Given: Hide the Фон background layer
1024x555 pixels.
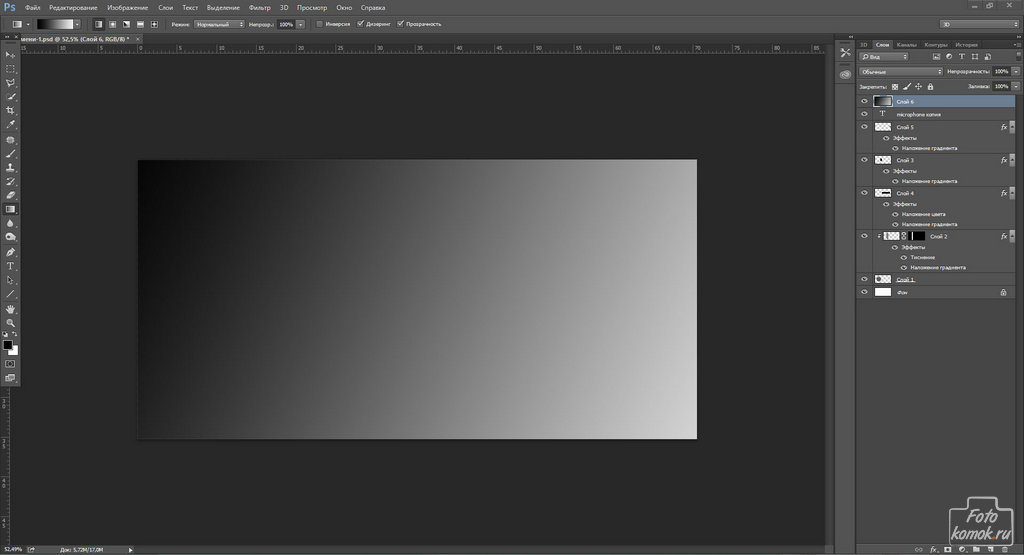Looking at the screenshot, I should click(865, 293).
